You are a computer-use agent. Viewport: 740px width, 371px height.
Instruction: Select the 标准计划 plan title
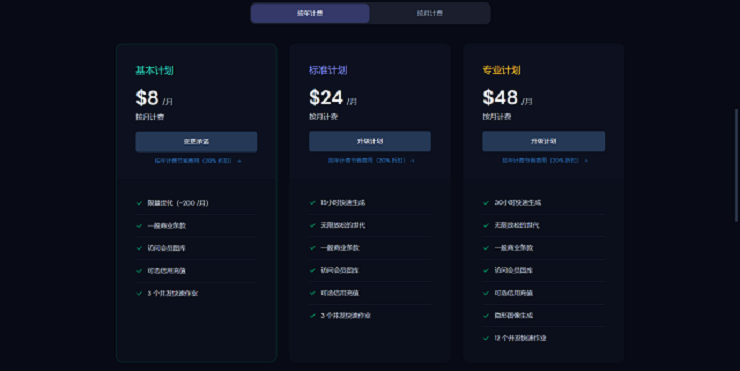[x=328, y=70]
